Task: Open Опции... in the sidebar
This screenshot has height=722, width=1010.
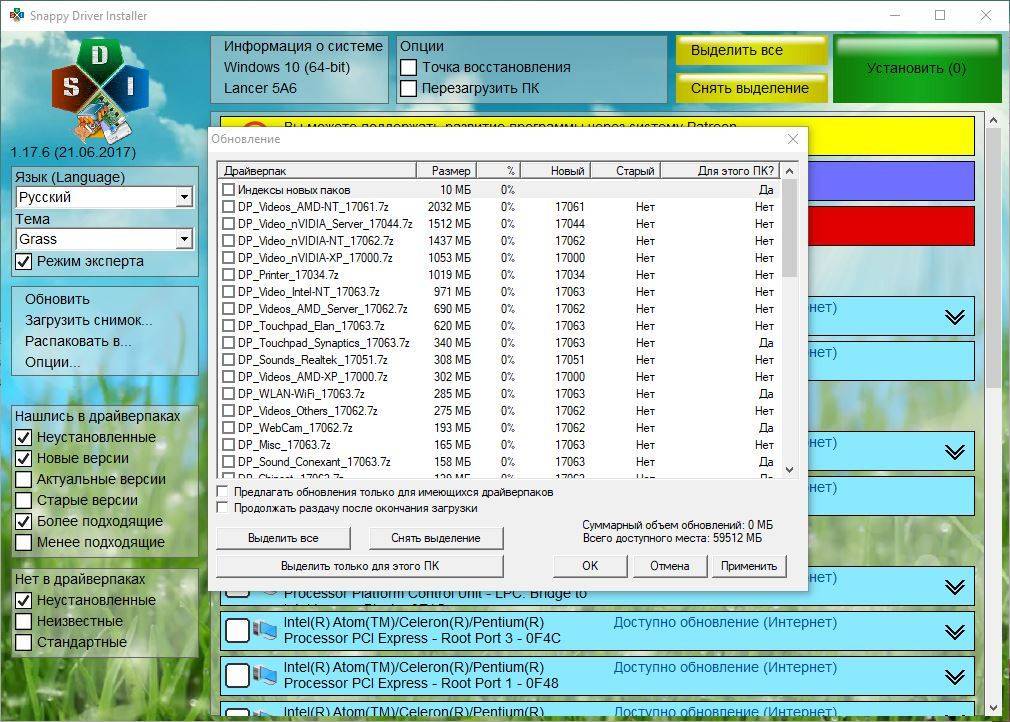Action: coord(52,363)
